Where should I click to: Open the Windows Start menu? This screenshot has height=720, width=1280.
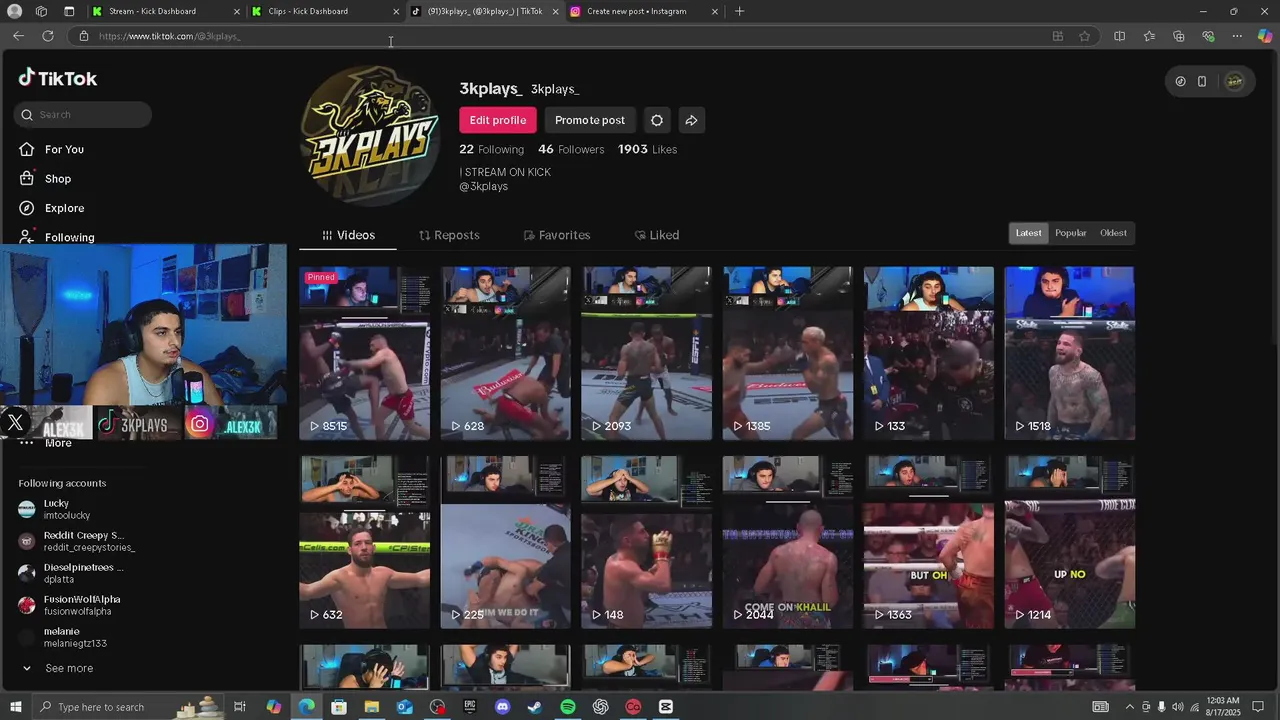15,707
